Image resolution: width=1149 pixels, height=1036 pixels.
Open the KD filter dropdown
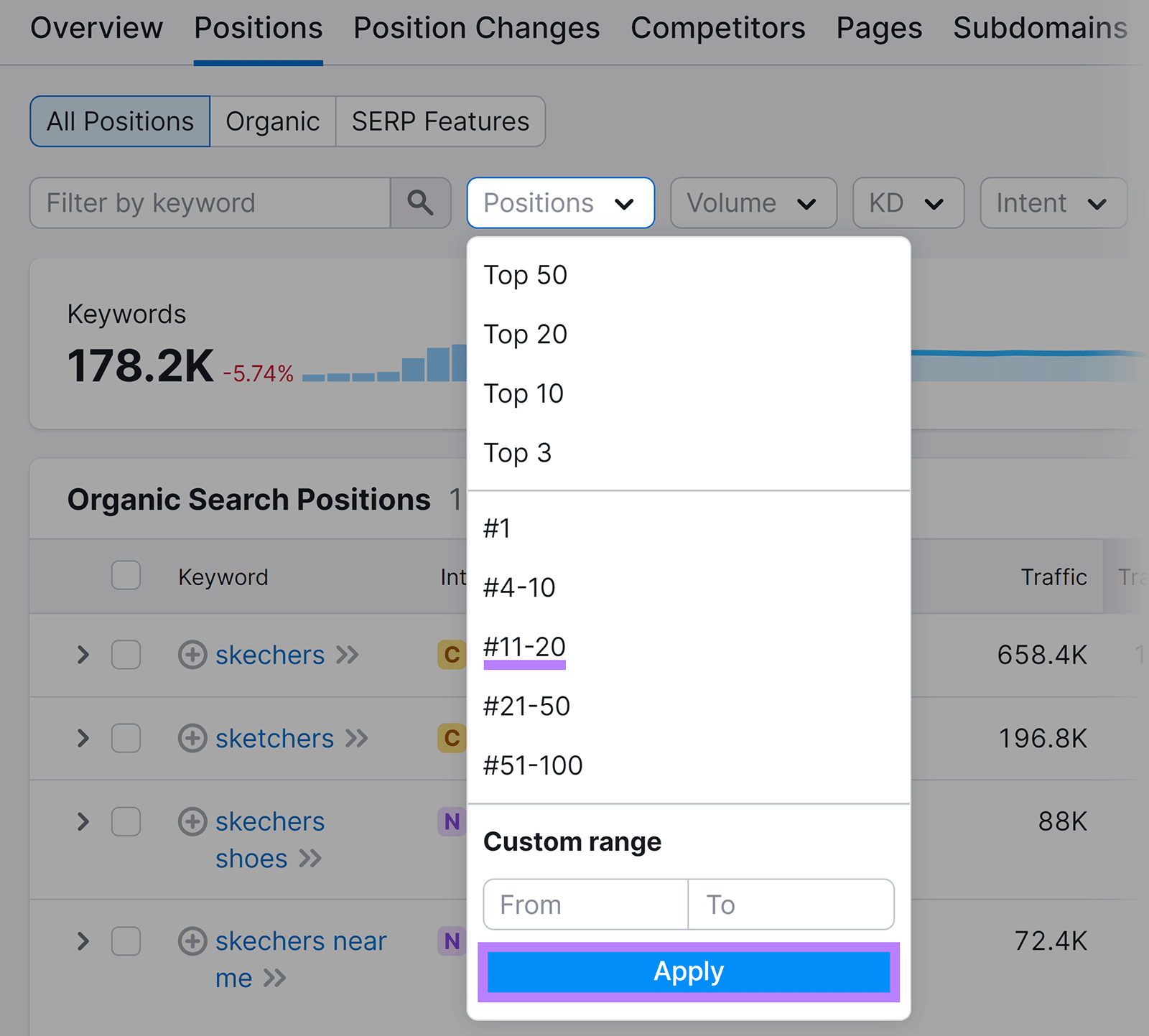point(908,203)
